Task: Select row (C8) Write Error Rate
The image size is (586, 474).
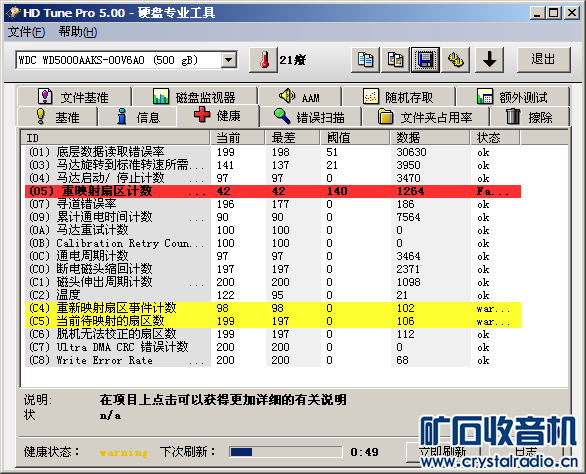Action: tap(273, 360)
